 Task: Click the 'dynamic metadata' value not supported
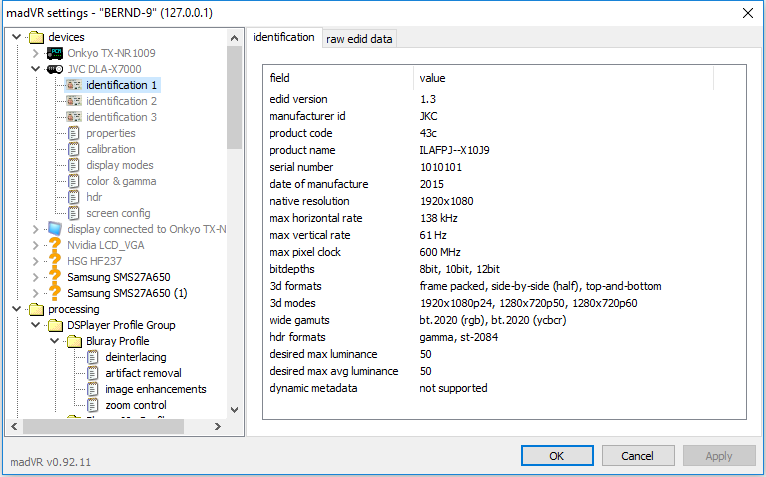pos(453,388)
